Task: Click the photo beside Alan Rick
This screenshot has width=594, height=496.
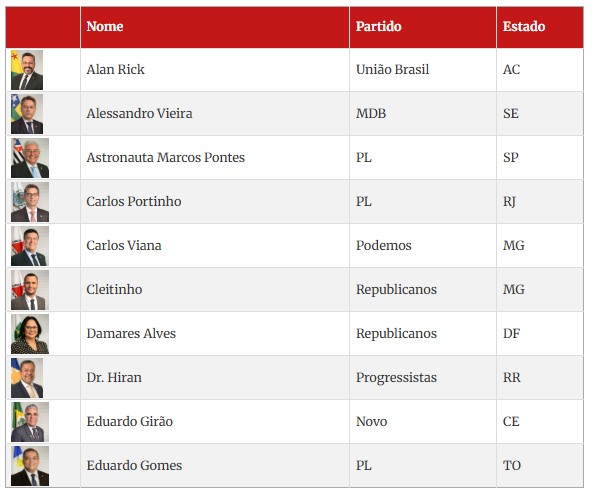Action: point(27,70)
